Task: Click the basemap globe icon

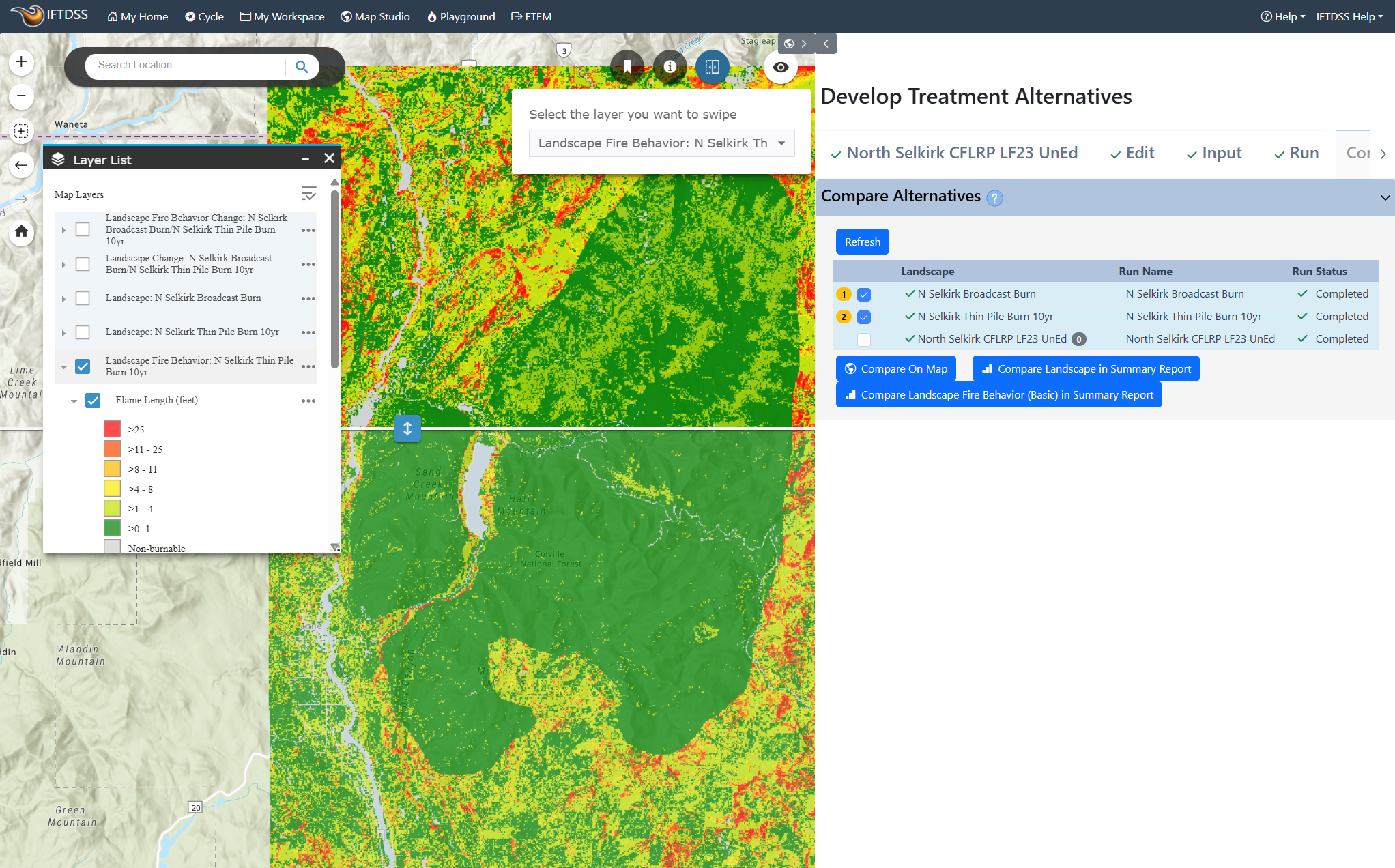Action: pyautogui.click(x=789, y=43)
